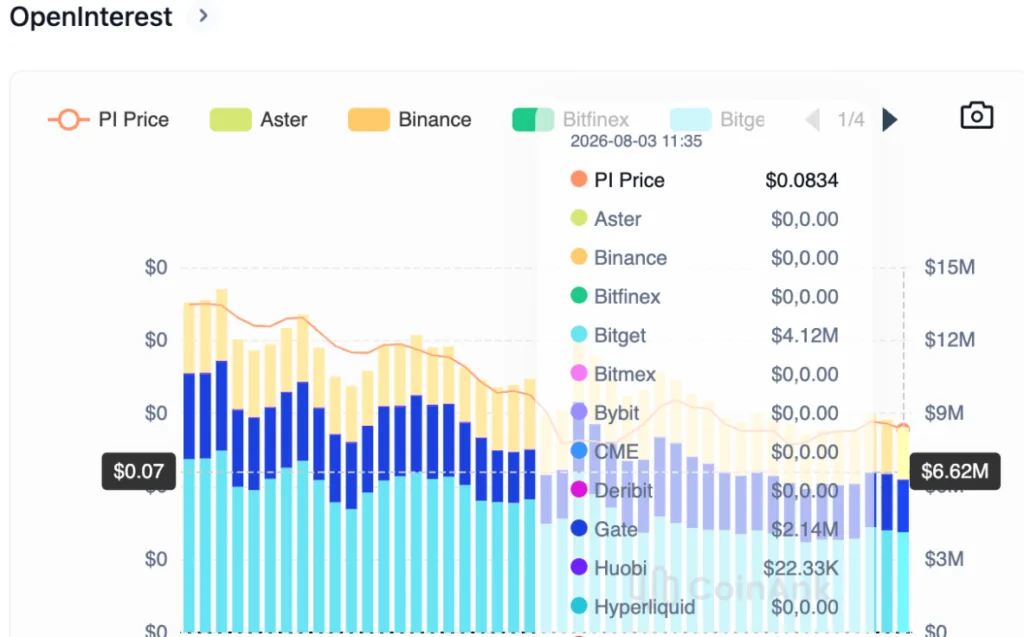Toggle Bitfinex series in legend
The image size is (1024, 637).
click(571, 120)
